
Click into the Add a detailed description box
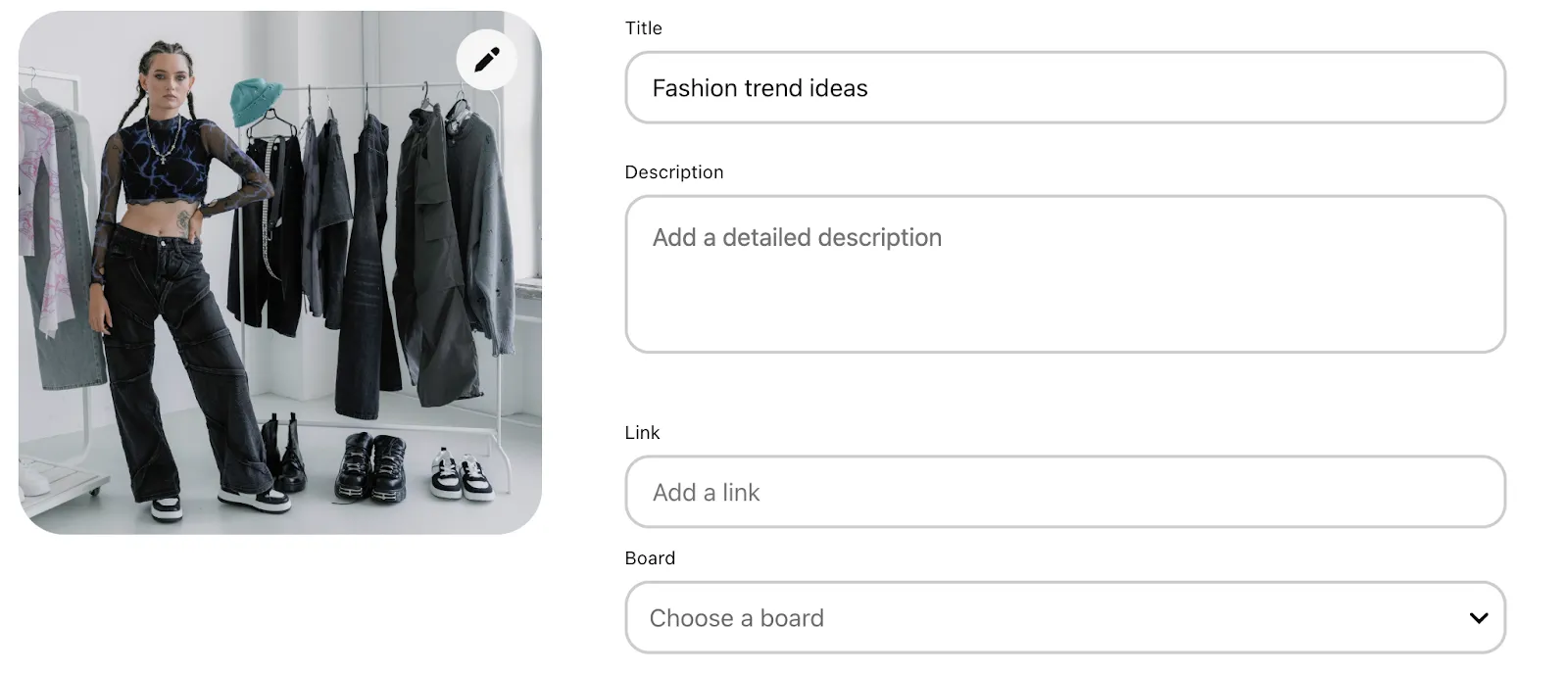click(1065, 274)
